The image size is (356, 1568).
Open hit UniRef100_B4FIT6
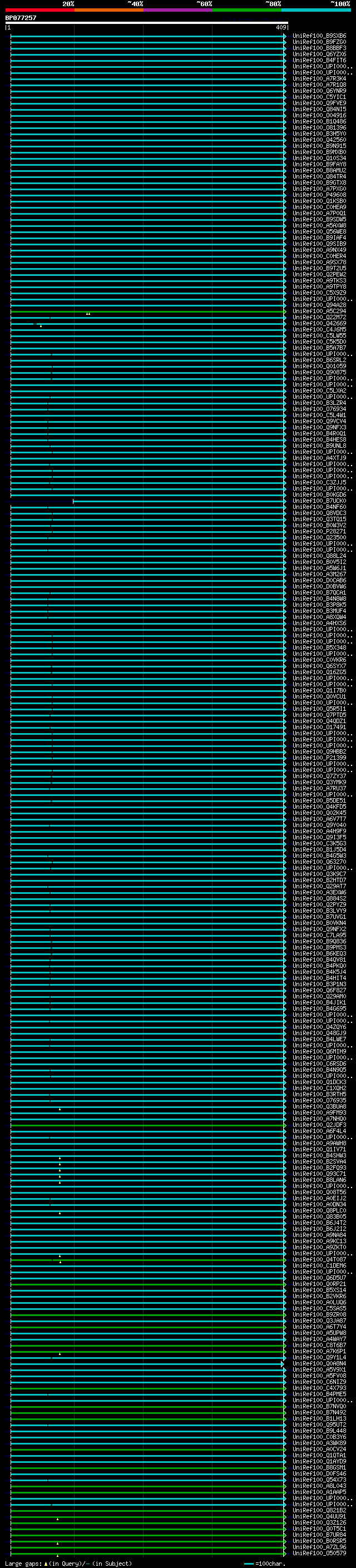pos(319,60)
